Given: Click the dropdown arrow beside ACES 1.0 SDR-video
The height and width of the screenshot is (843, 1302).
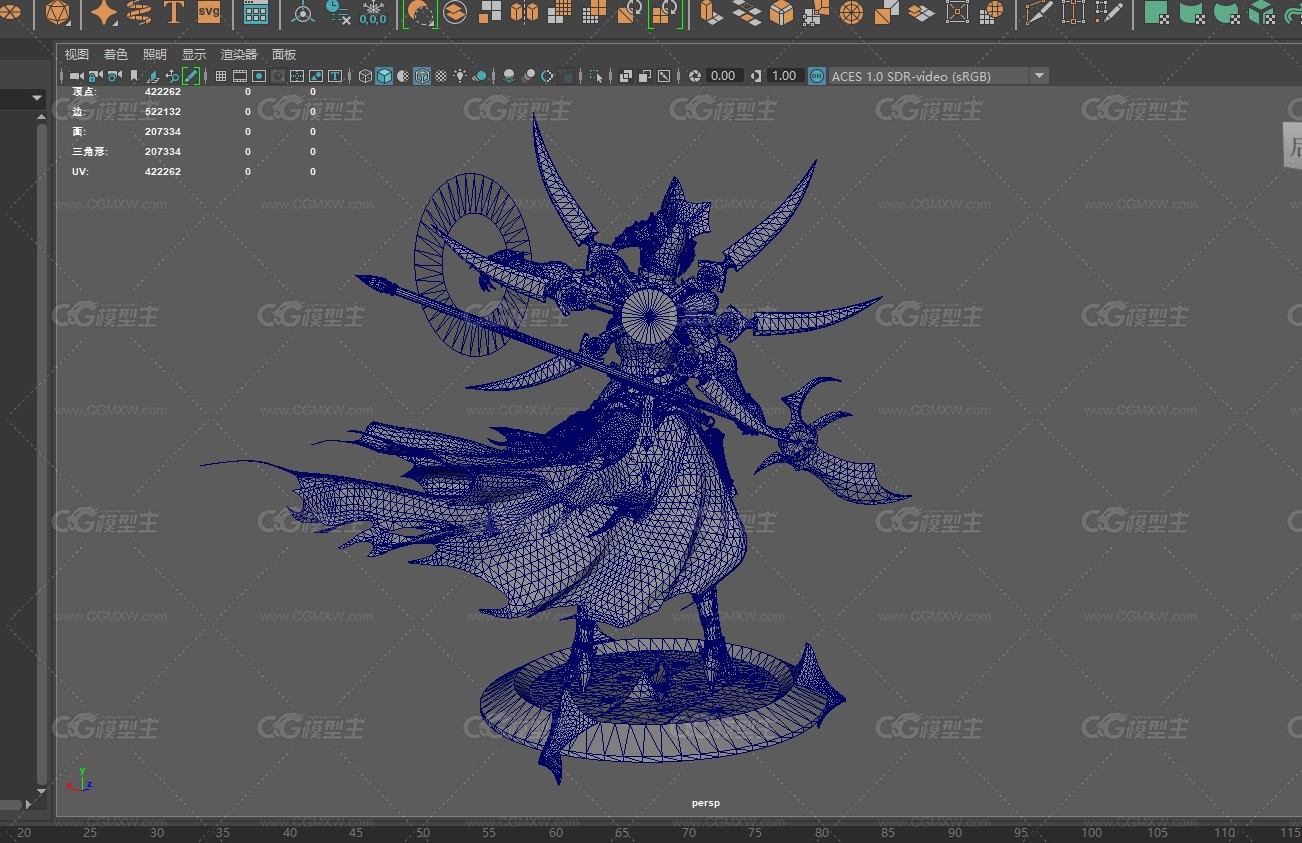Looking at the screenshot, I should click(1039, 76).
